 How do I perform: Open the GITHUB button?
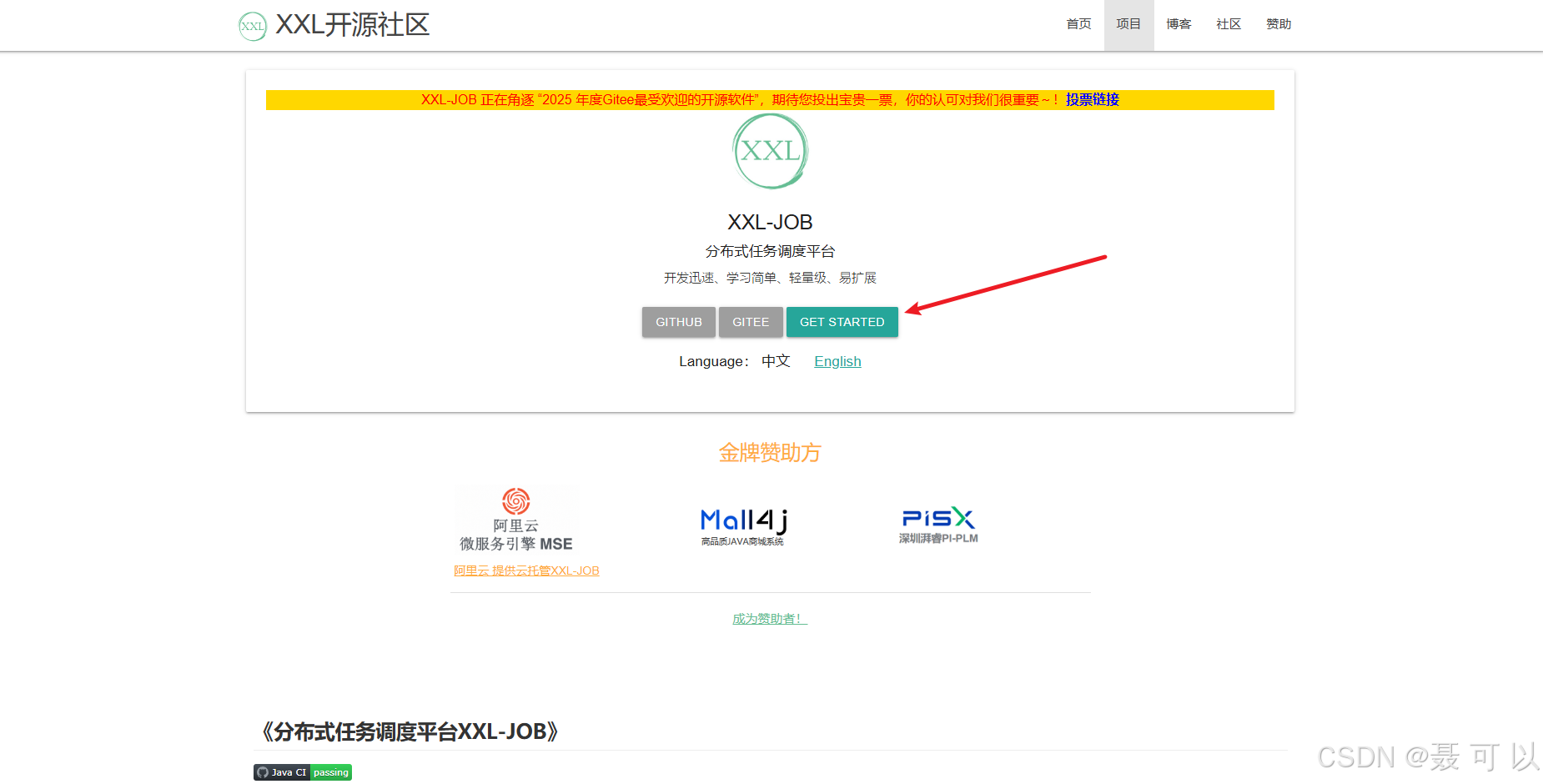[x=679, y=322]
